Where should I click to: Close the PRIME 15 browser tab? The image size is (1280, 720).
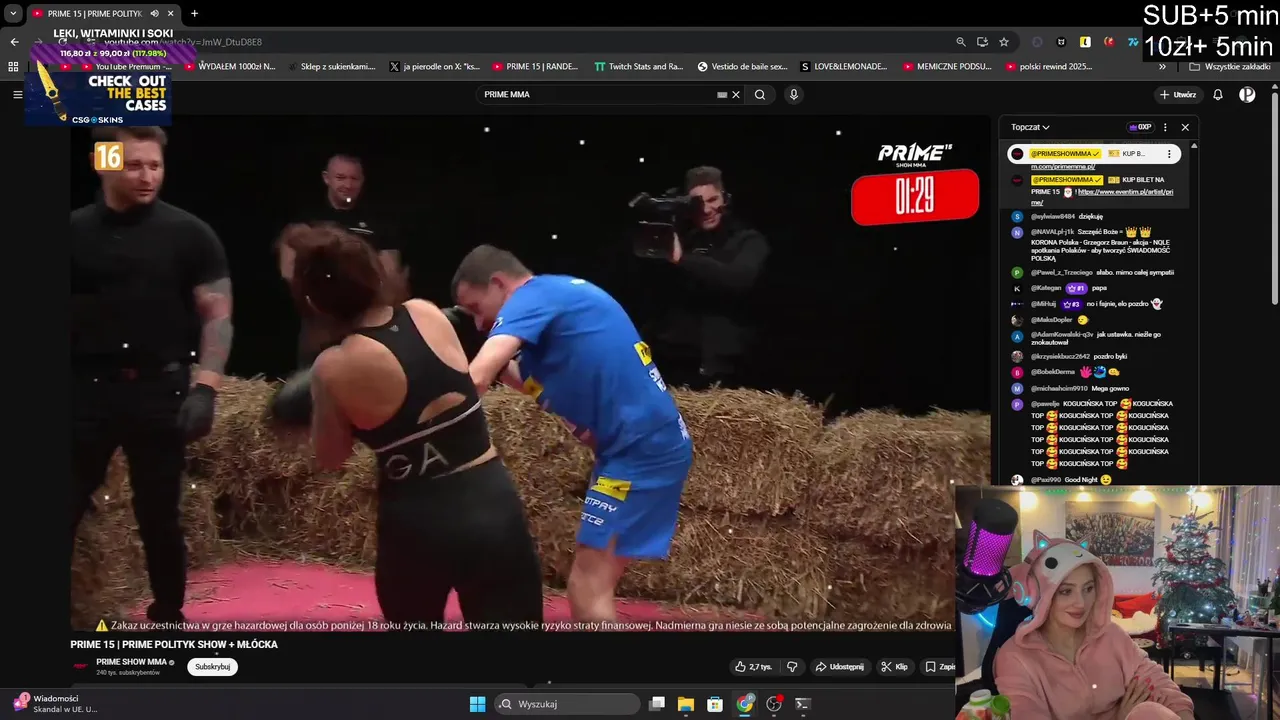coord(171,13)
